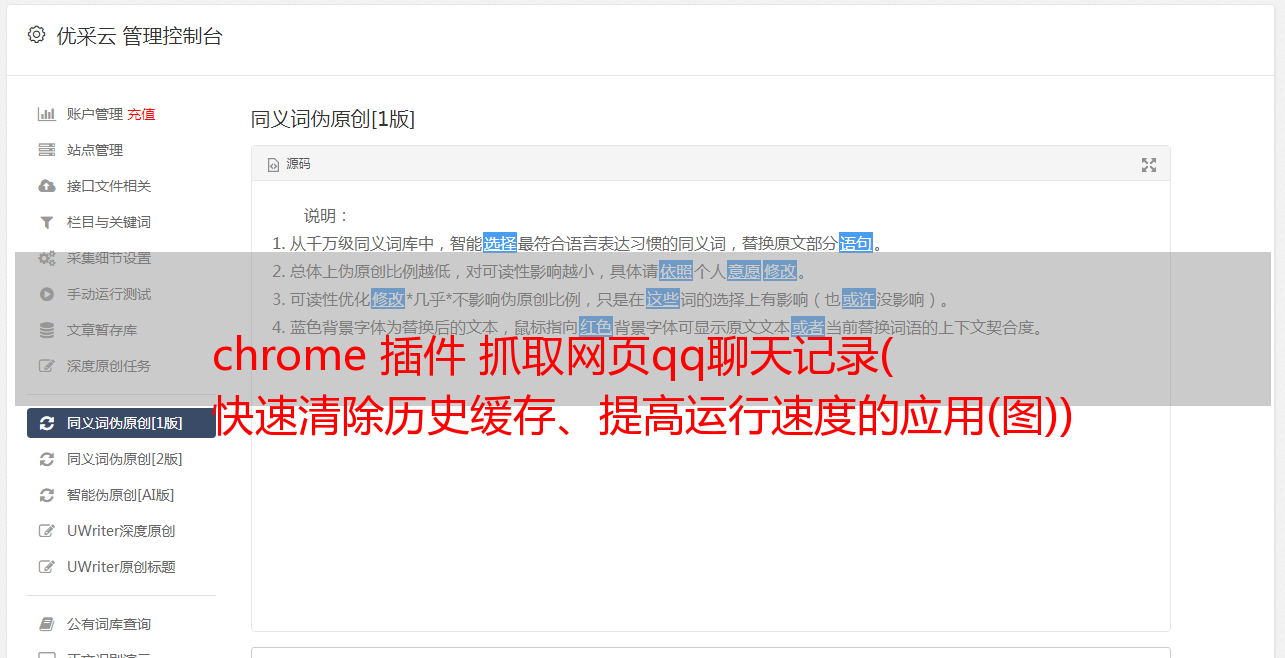Click the 公有词库查询 book icon
Screen dimensions: 1285x658
pyautogui.click(x=46, y=624)
